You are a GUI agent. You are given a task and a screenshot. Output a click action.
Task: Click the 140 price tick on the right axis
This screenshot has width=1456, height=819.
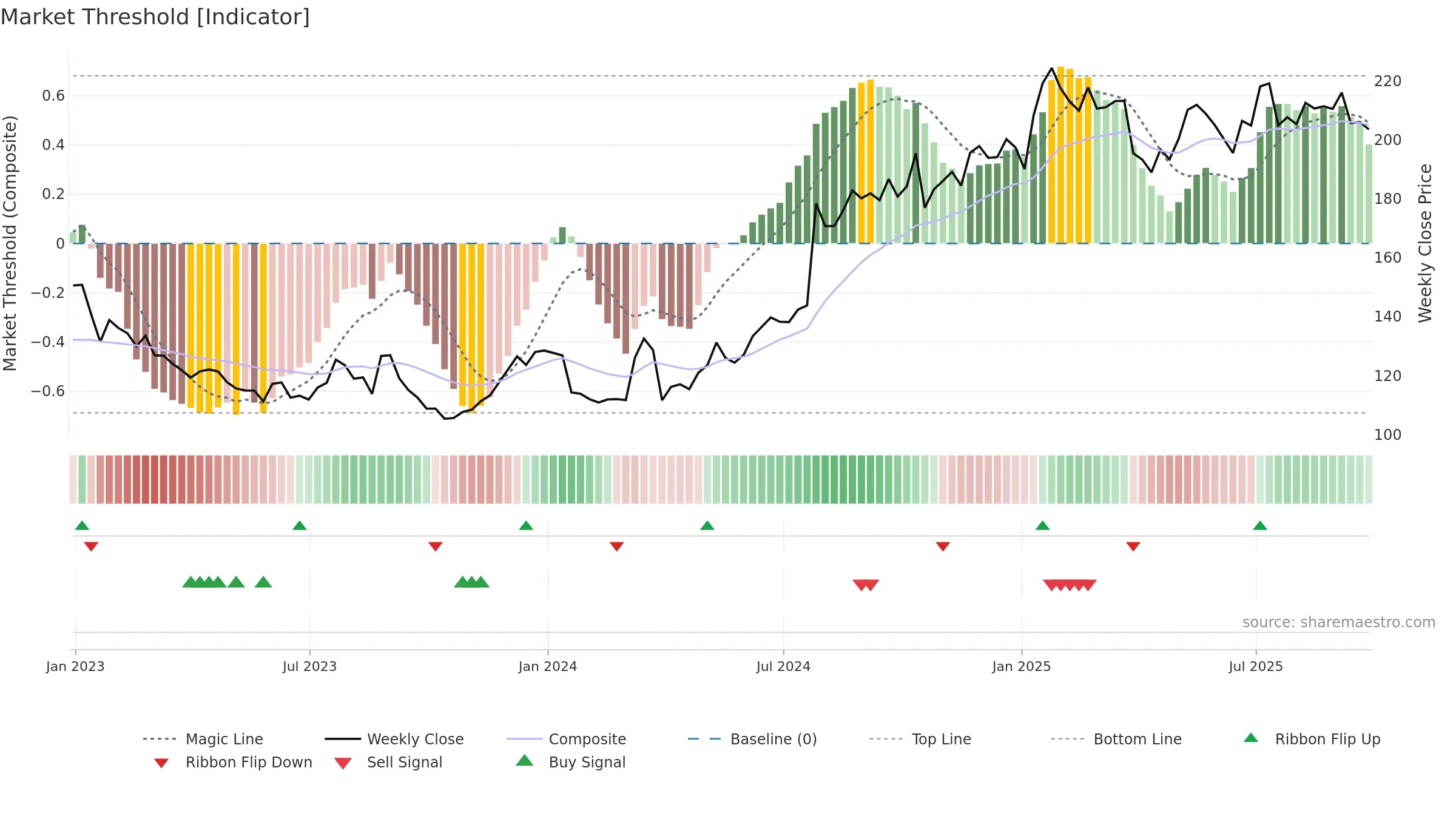(1388, 316)
